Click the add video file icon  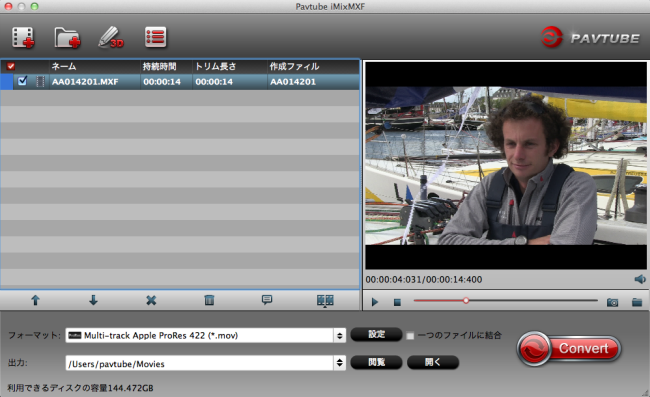pos(23,38)
